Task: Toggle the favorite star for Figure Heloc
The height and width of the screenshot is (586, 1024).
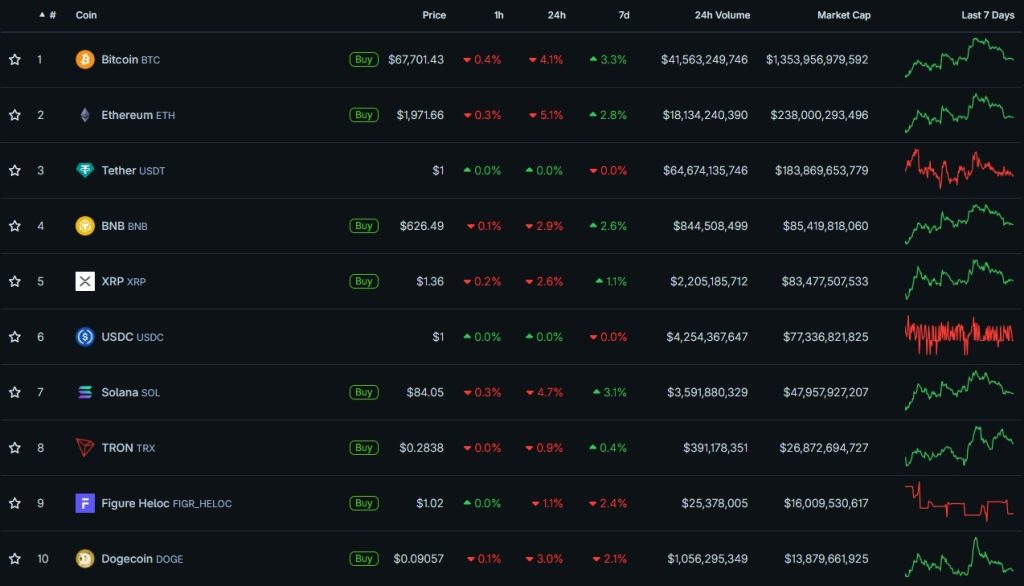Action: pos(15,503)
